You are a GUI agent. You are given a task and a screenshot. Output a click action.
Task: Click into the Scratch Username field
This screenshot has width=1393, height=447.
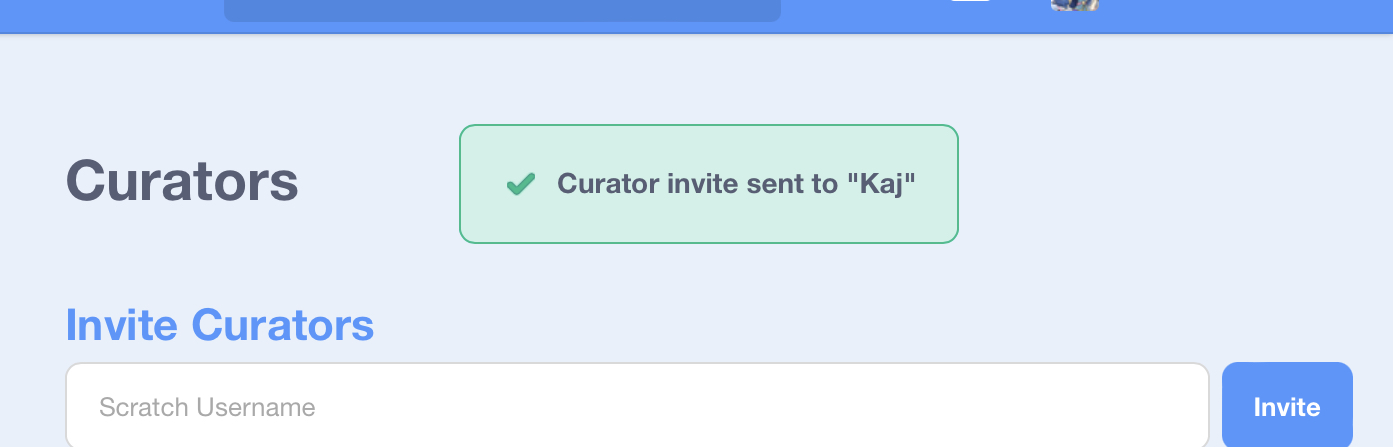pyautogui.click(x=637, y=407)
